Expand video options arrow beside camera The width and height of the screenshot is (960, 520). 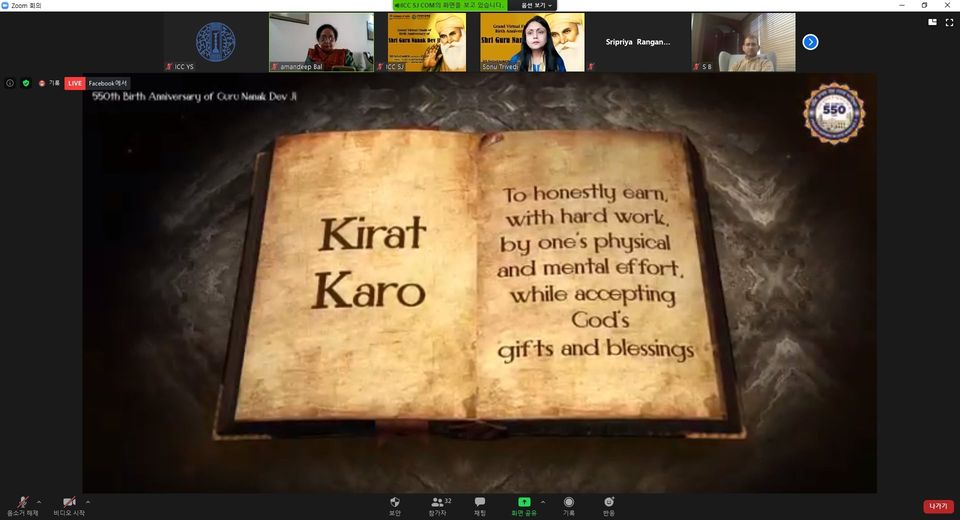pyautogui.click(x=88, y=501)
